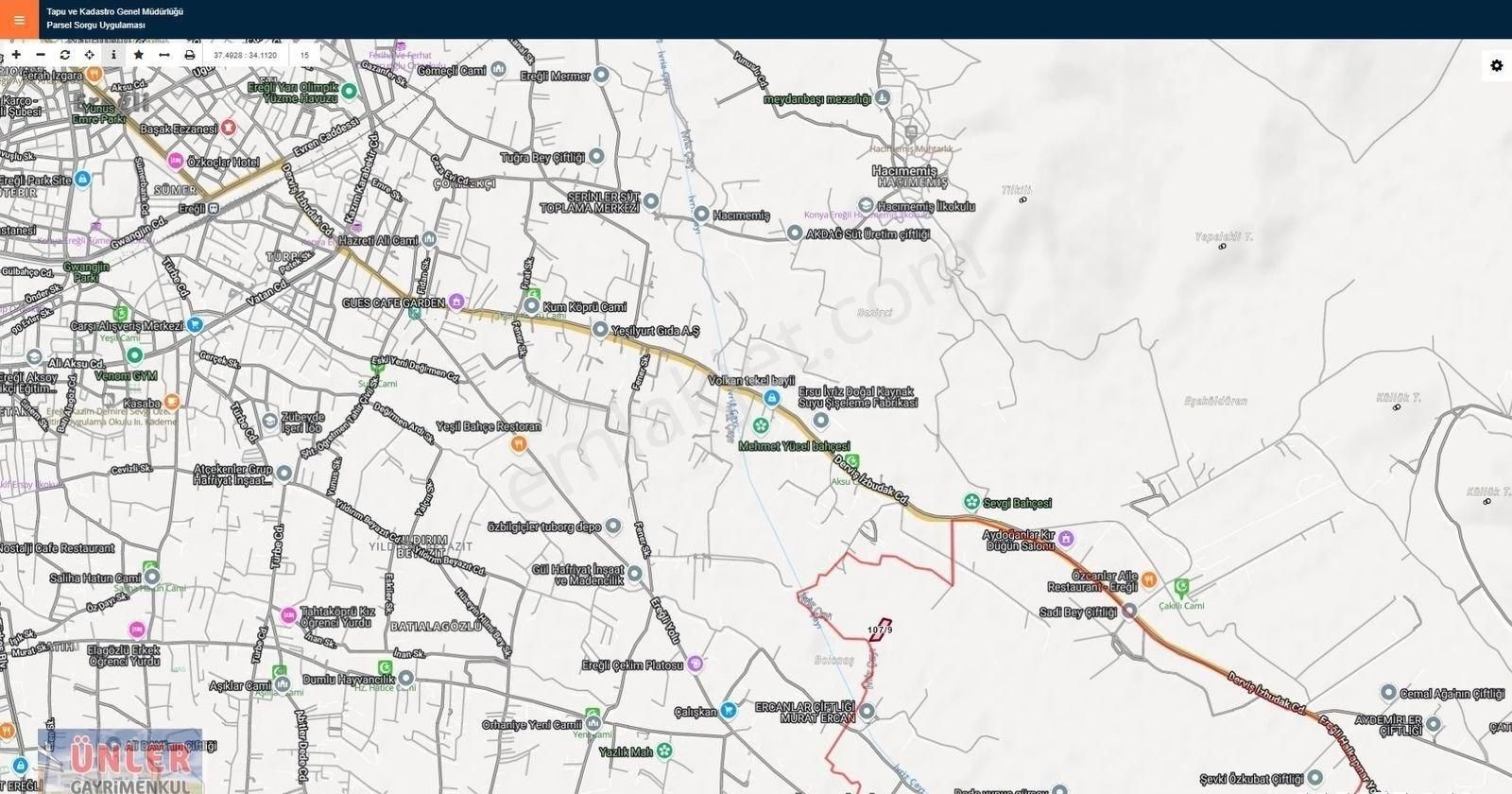Click the Başak Eczanesi pharmacy marker
The height and width of the screenshot is (794, 1512).
tap(228, 128)
